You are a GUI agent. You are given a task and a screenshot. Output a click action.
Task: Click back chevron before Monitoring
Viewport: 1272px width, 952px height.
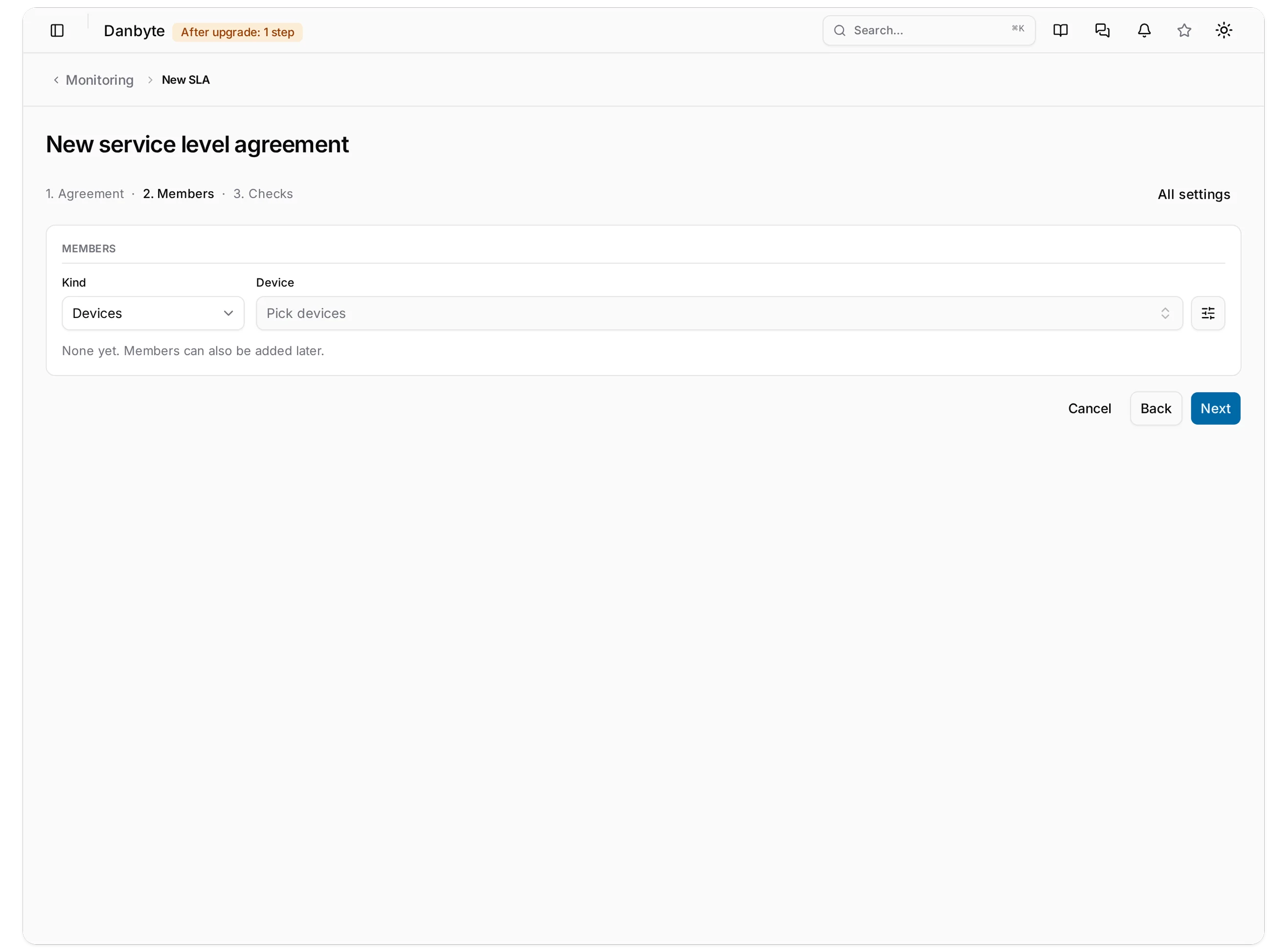56,80
